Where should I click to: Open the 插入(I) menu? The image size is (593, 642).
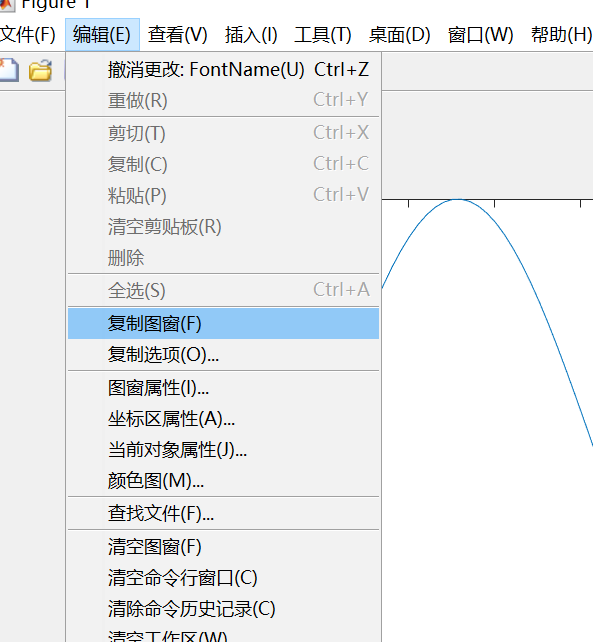[251, 34]
